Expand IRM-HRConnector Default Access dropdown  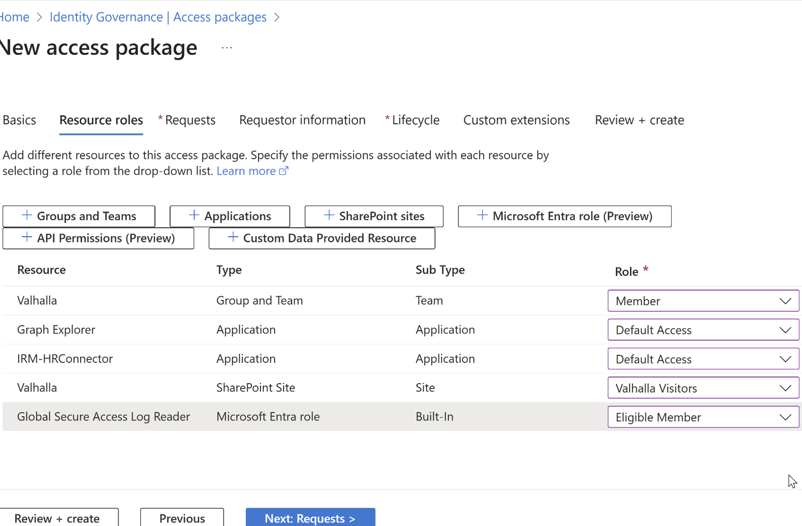[703, 359]
